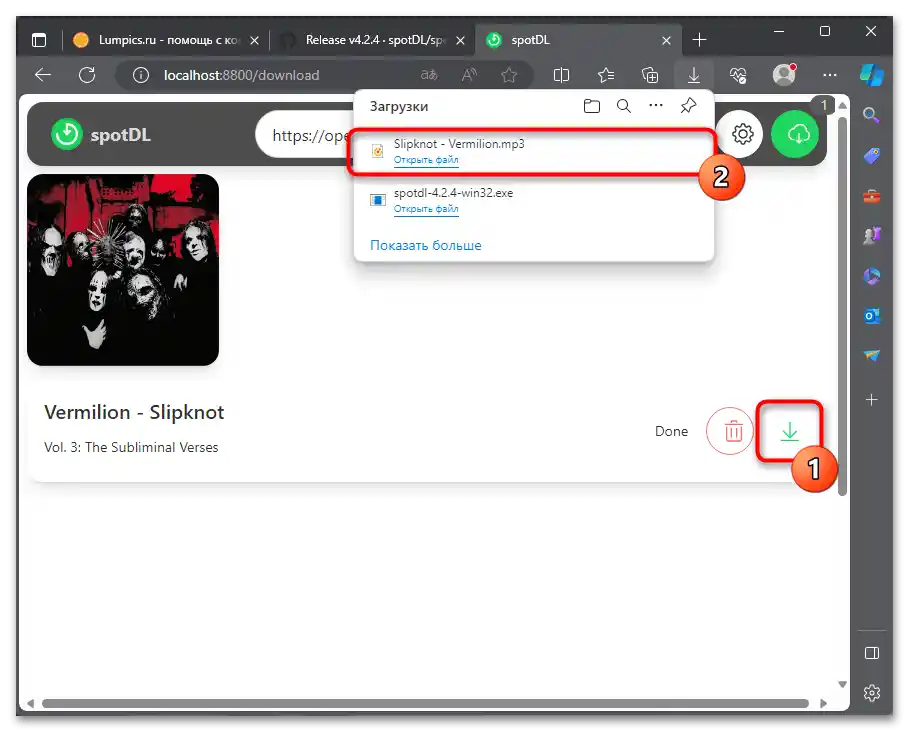Pin the Загрузки downloads panel

(x=688, y=105)
